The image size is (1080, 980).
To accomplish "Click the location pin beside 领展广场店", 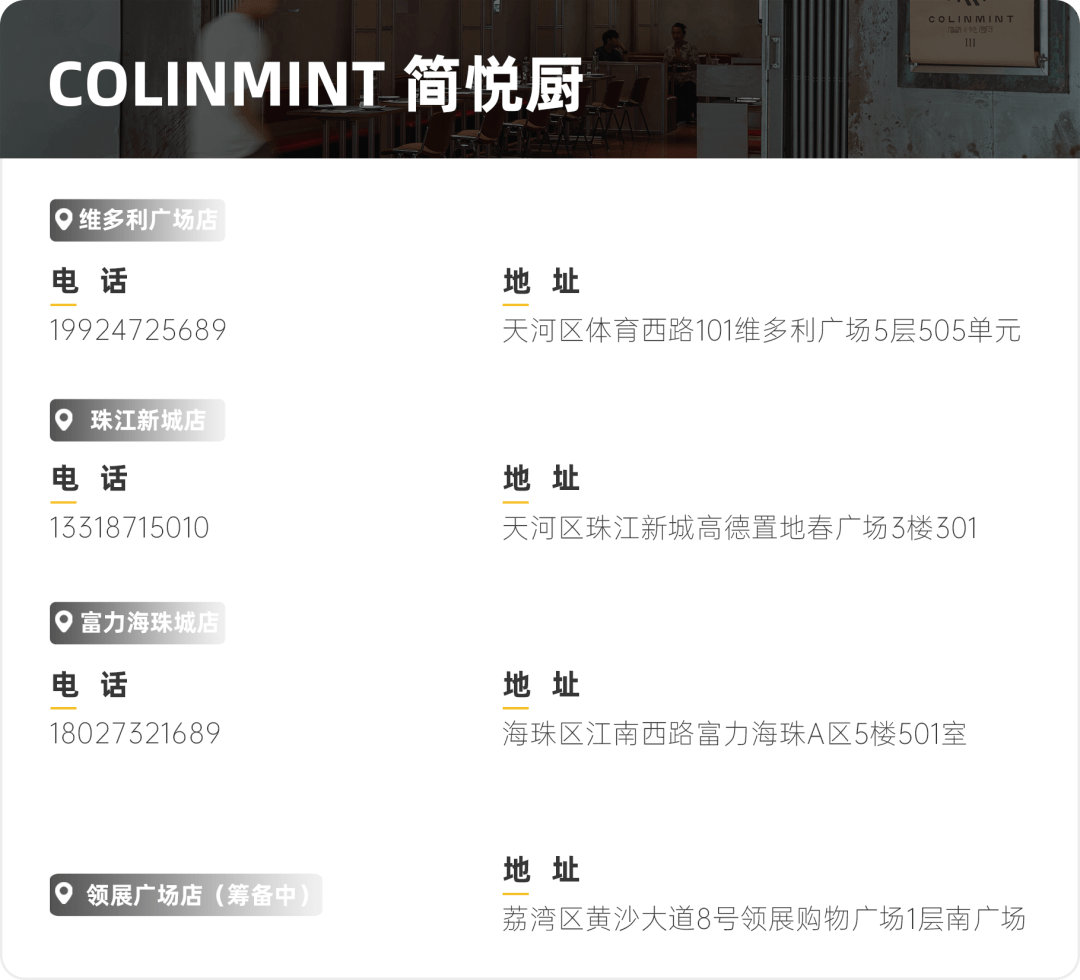I will [63, 894].
